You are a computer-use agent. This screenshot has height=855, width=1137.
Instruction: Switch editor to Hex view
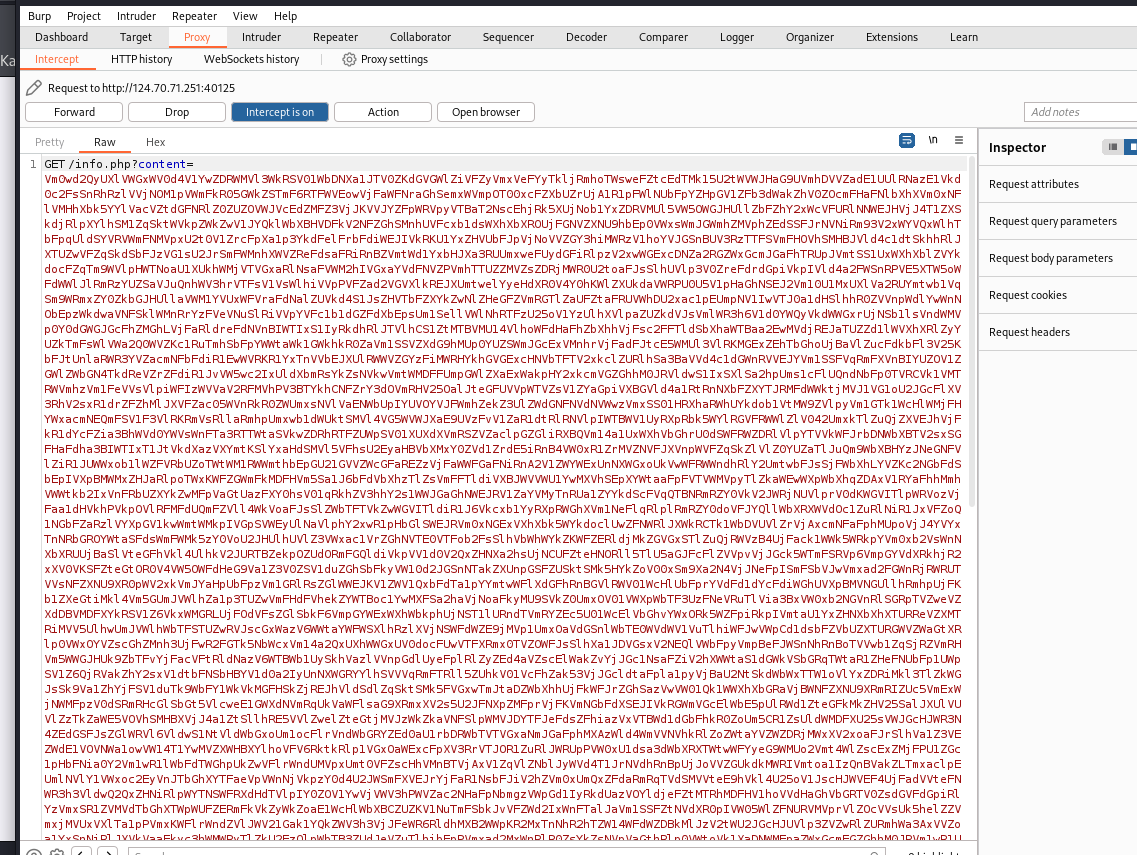click(155, 142)
